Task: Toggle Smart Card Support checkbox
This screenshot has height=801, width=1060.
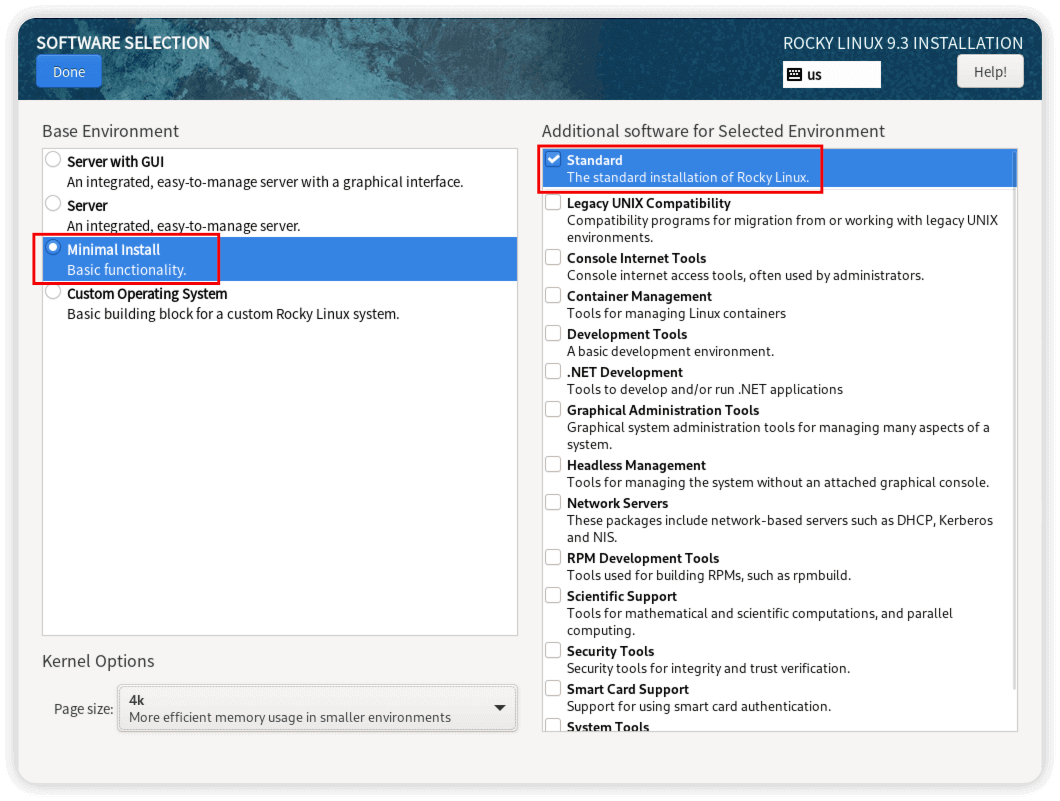Action: (x=553, y=688)
